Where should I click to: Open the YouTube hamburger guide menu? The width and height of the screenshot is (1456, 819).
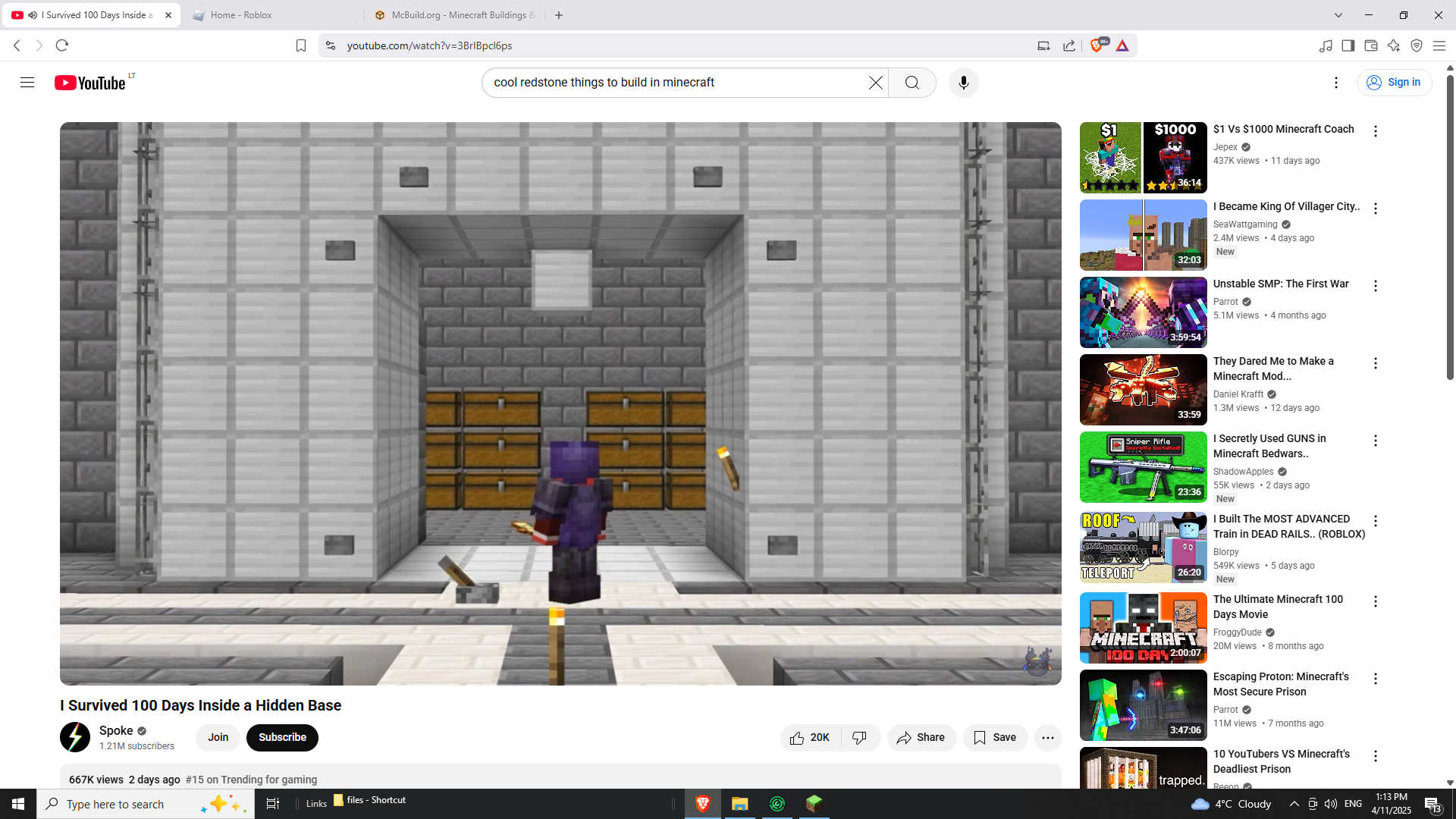(27, 83)
